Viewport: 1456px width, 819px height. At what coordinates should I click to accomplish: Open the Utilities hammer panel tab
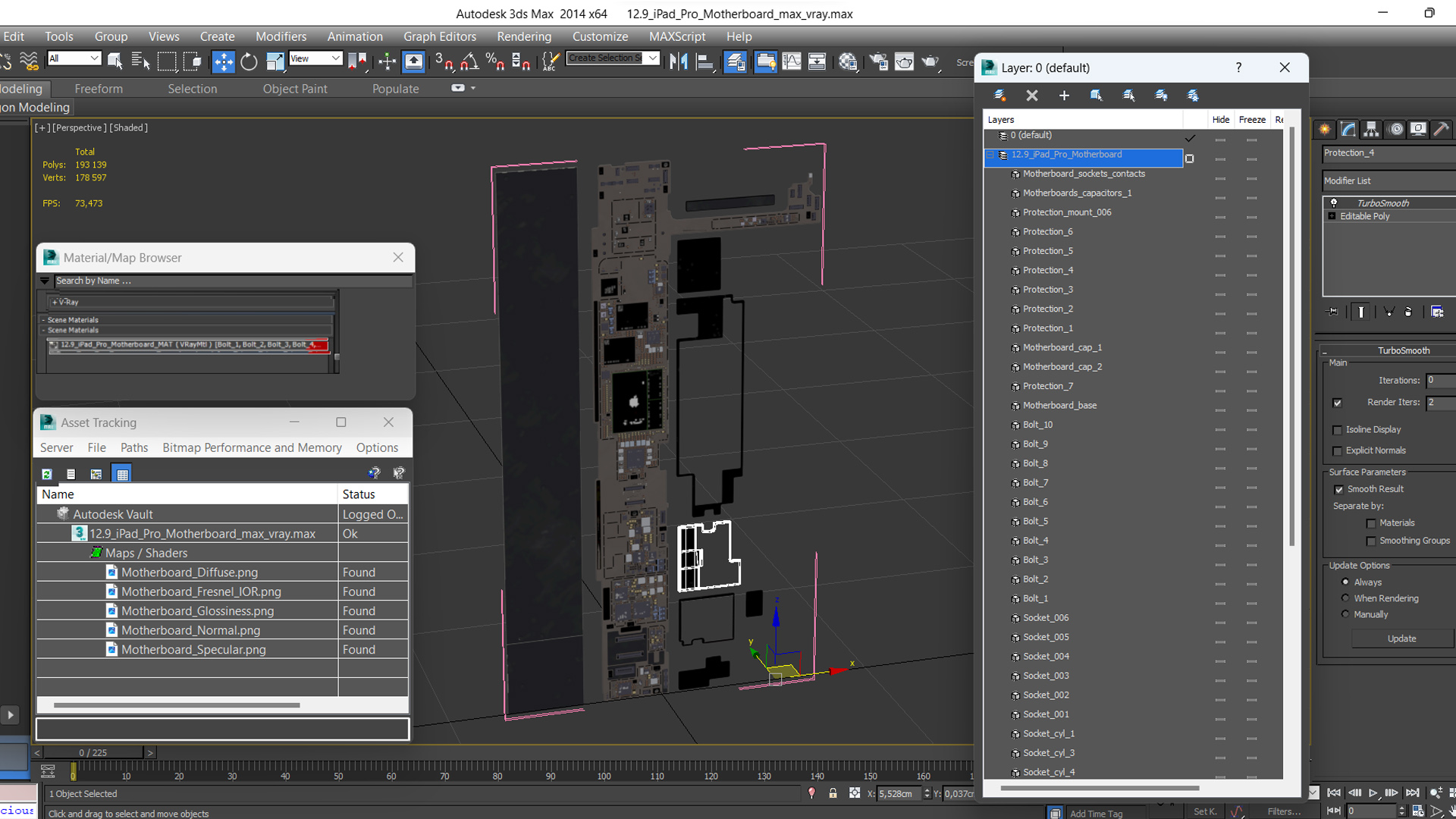coord(1442,129)
